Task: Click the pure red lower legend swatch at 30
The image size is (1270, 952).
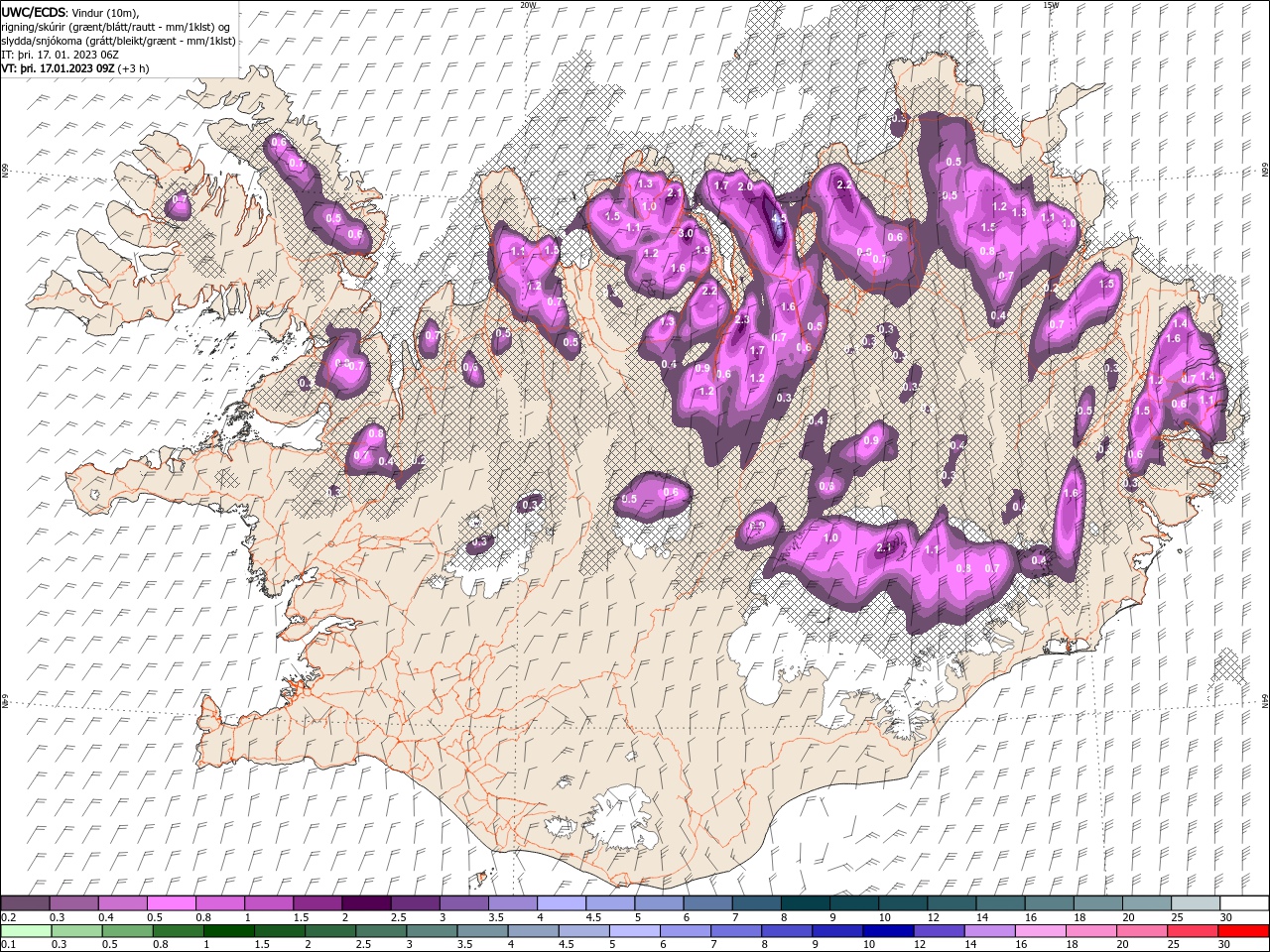Action: point(1243,931)
